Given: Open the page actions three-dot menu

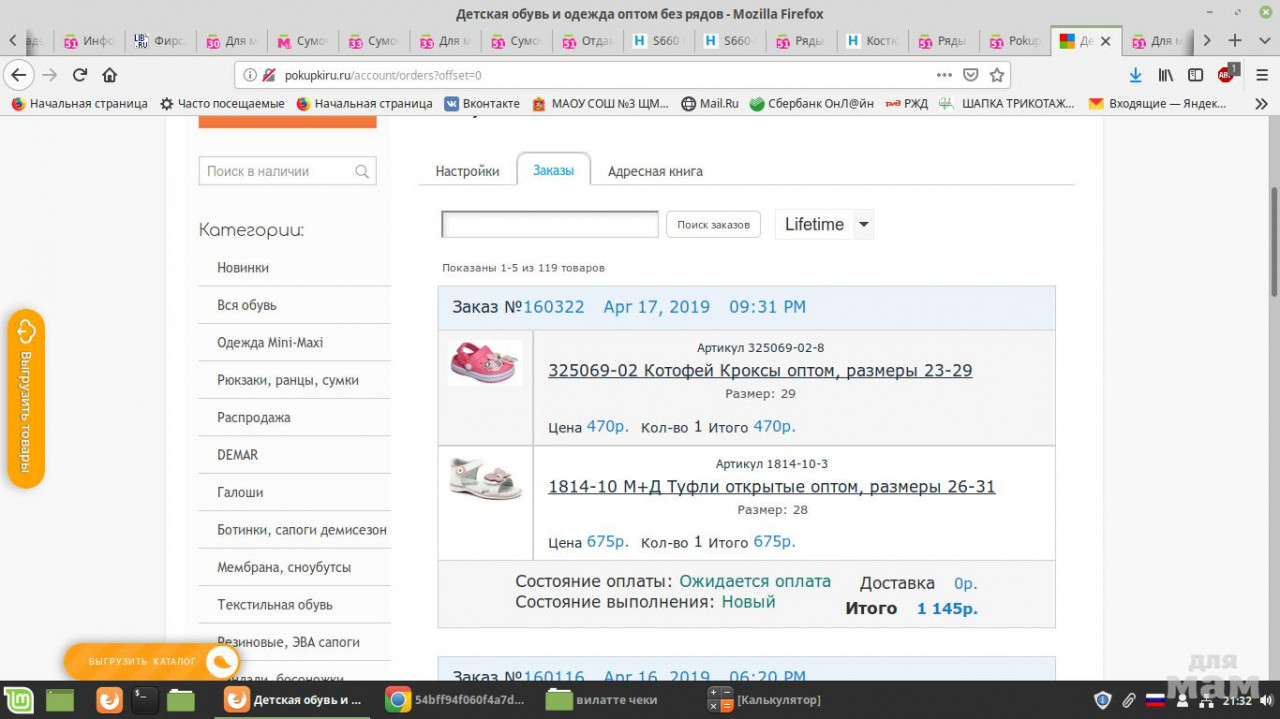Looking at the screenshot, I should tap(944, 75).
